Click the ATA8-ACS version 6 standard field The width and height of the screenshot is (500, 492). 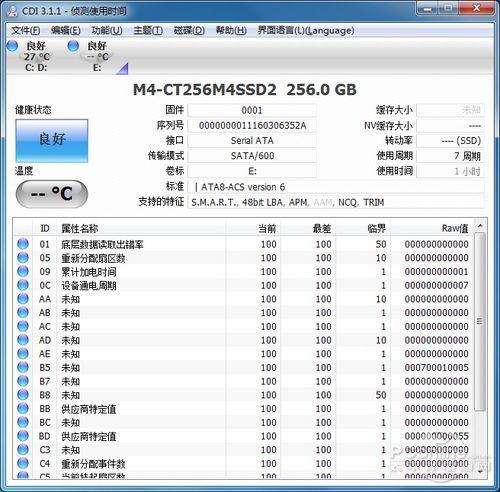point(336,187)
